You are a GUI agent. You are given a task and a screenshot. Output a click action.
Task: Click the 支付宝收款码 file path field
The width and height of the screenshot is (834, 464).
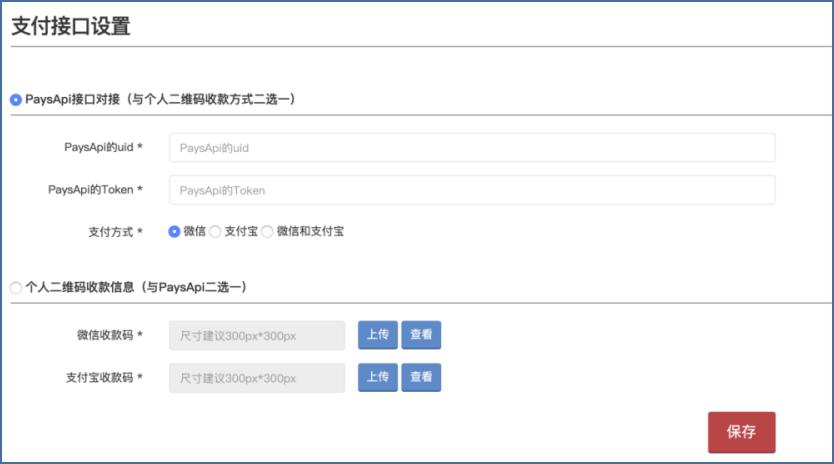(257, 378)
